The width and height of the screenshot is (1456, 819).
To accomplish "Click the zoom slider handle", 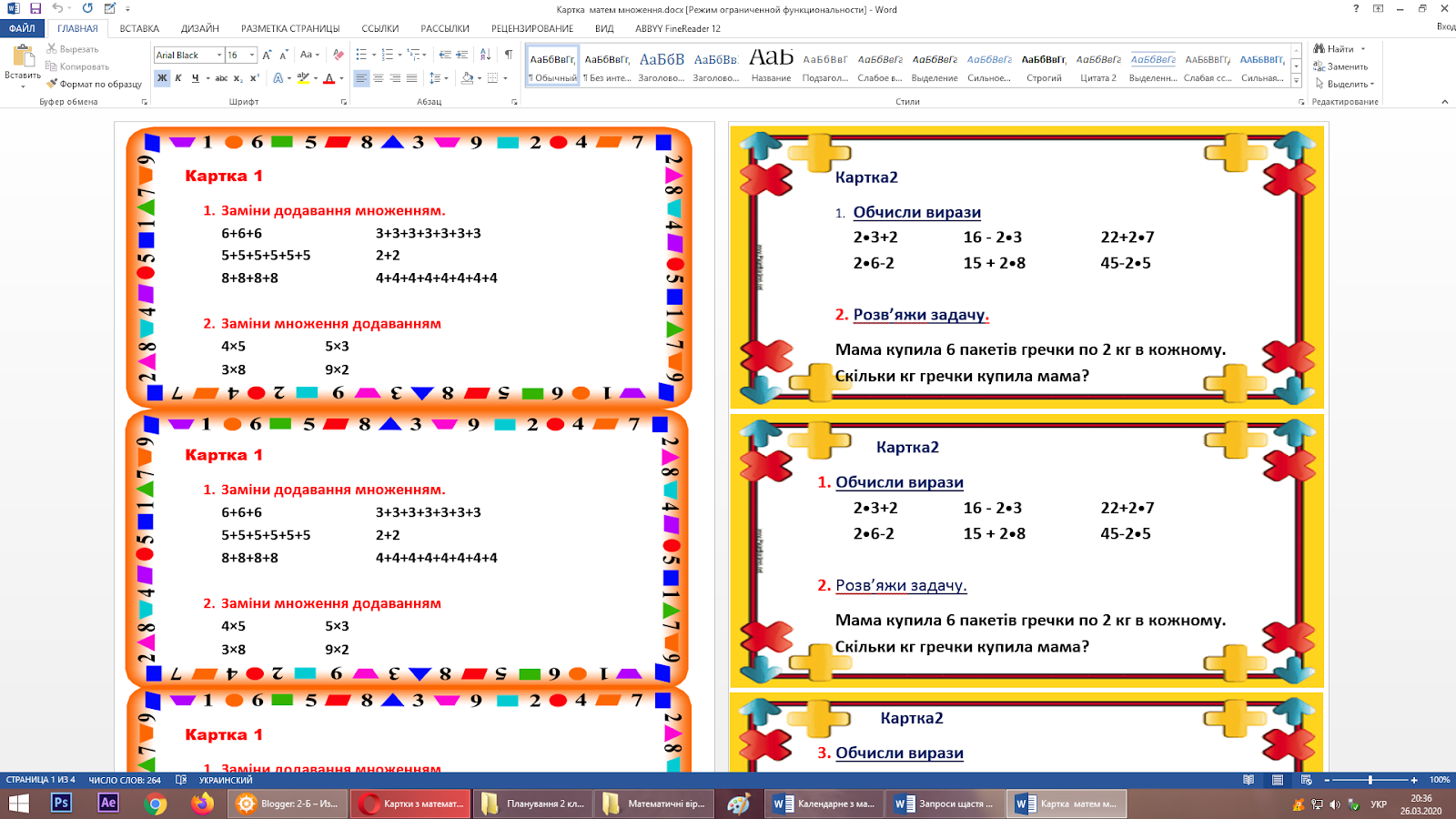I will [1370, 780].
